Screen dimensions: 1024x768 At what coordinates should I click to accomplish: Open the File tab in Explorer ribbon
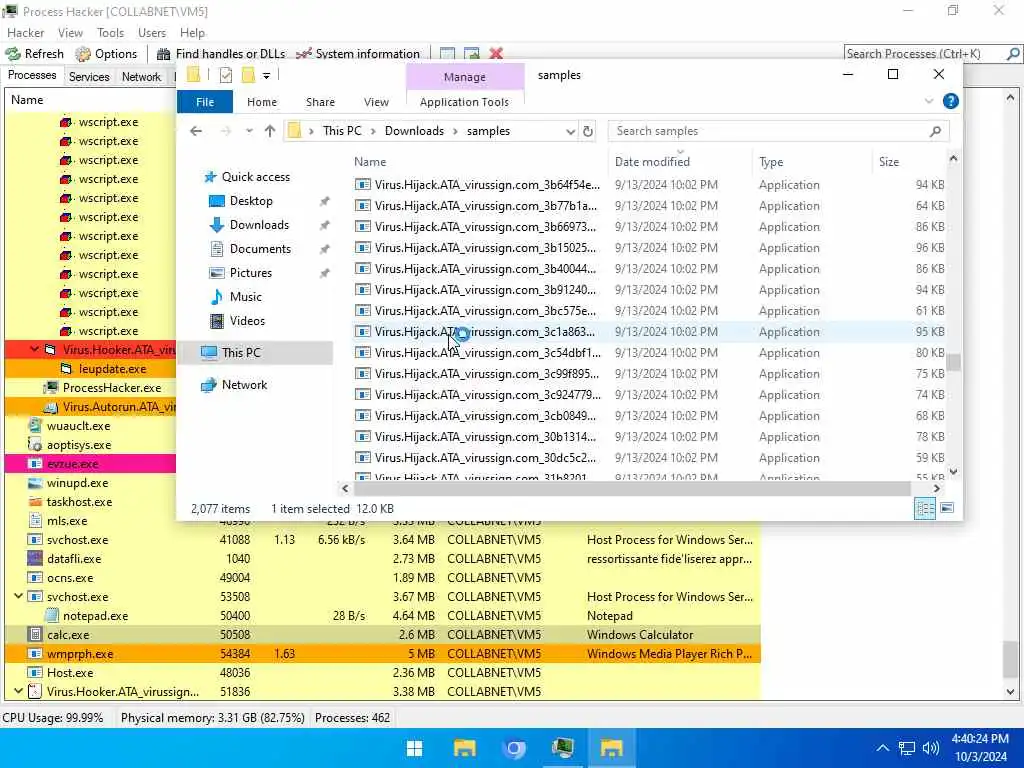pyautogui.click(x=205, y=102)
